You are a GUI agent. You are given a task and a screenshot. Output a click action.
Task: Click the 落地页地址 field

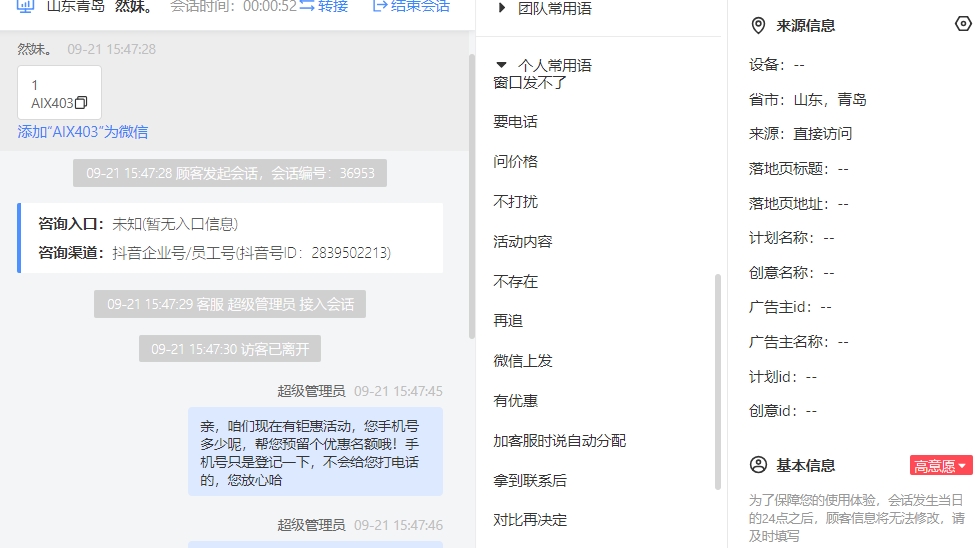[798, 203]
